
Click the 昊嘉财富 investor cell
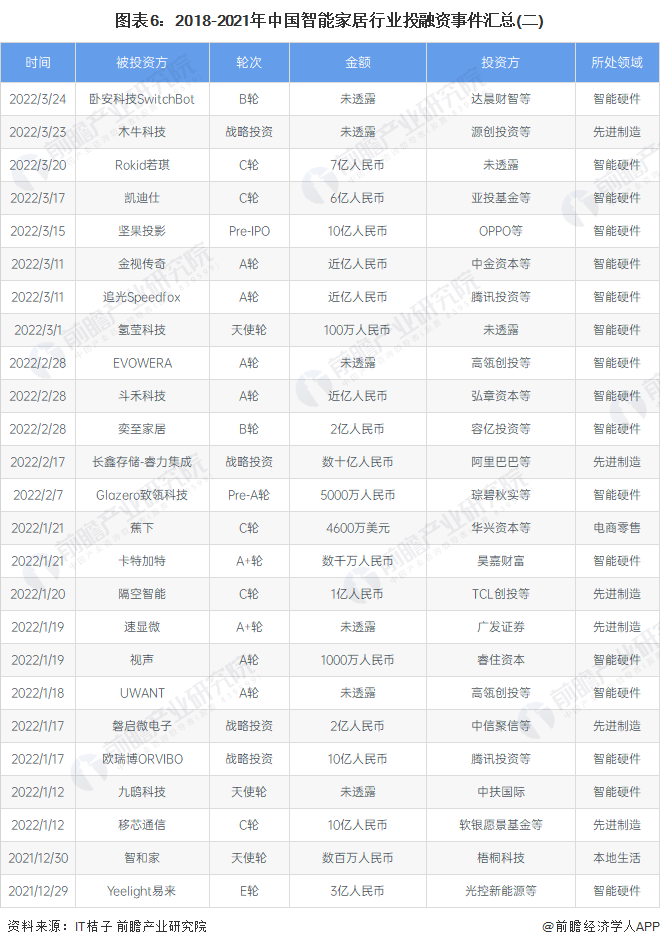point(501,561)
